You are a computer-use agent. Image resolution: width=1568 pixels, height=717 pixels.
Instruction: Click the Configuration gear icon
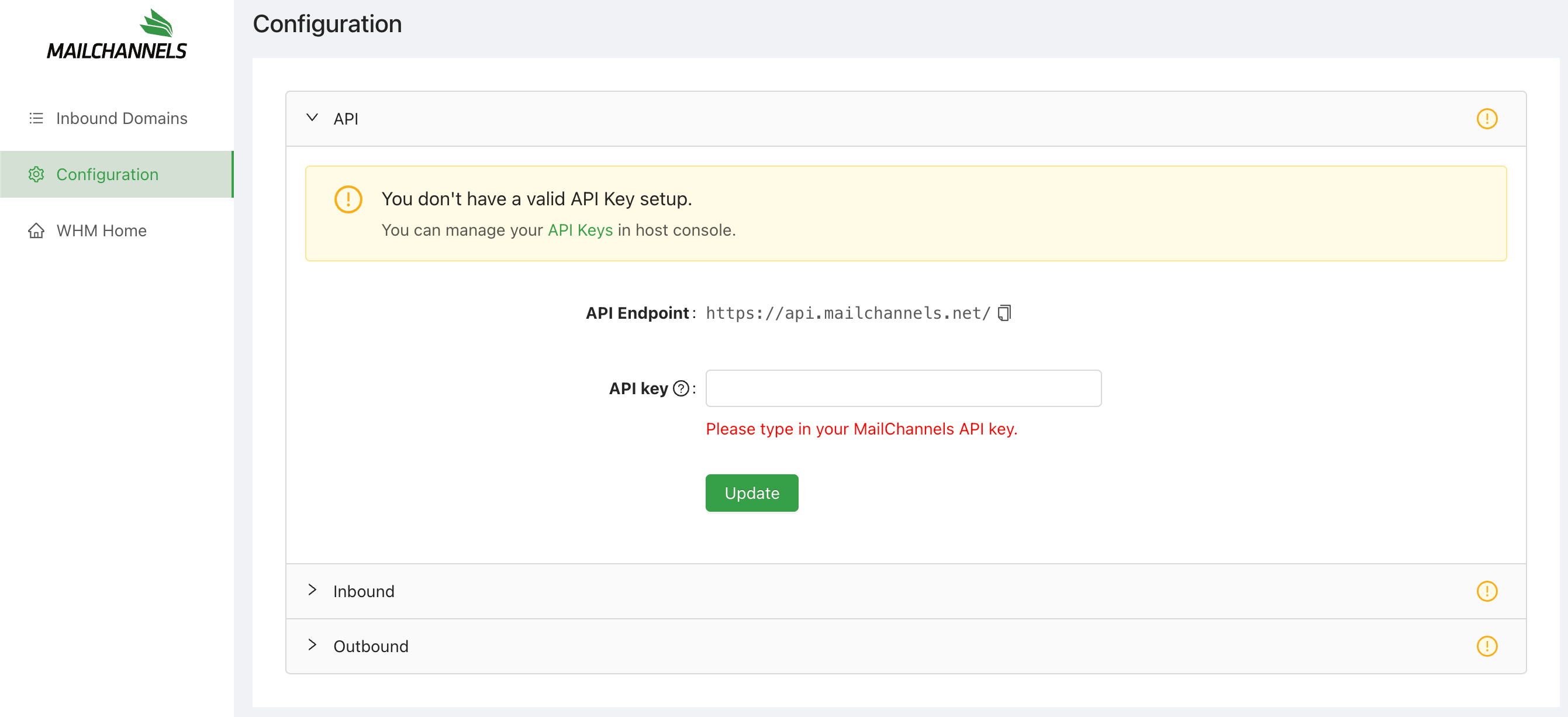(x=36, y=174)
